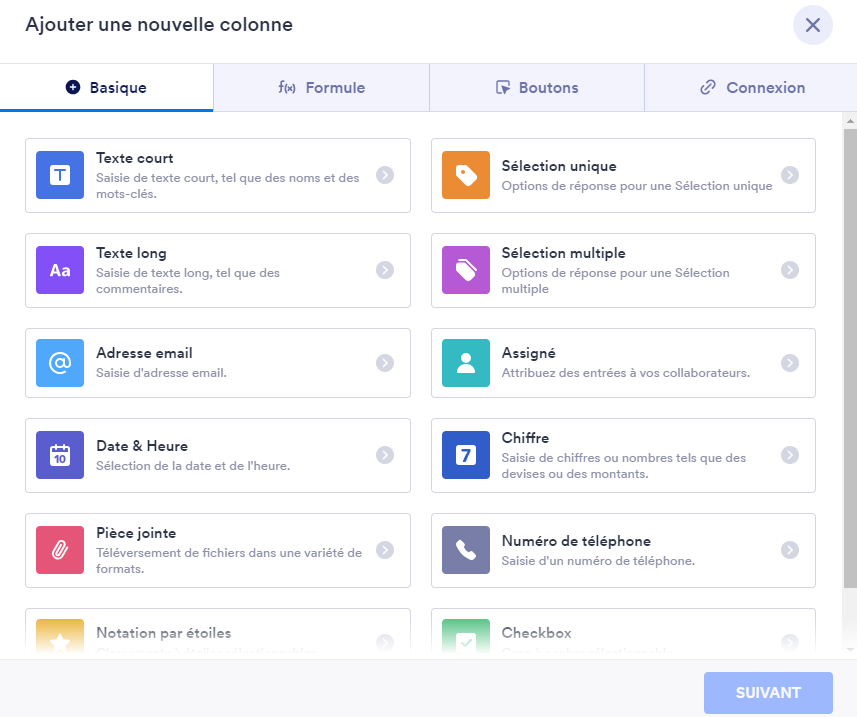The height and width of the screenshot is (717, 857).
Task: Click the blue Texte court icon
Action: click(x=60, y=175)
